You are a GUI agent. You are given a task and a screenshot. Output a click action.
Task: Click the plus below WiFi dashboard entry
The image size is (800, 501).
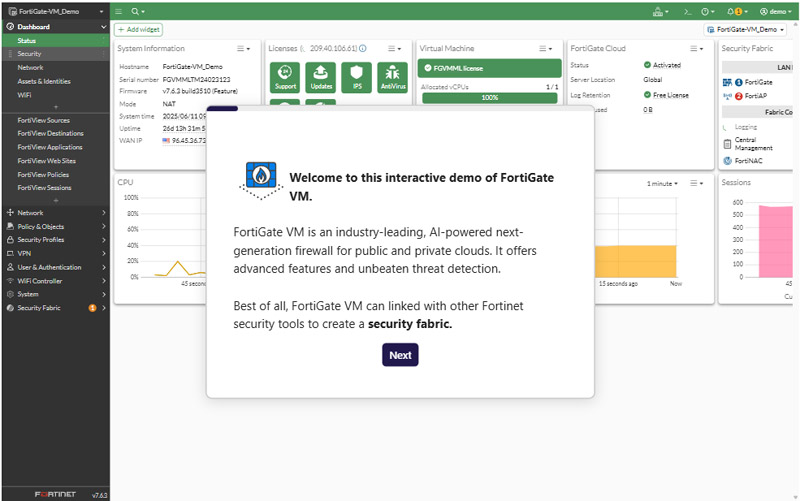coord(56,107)
